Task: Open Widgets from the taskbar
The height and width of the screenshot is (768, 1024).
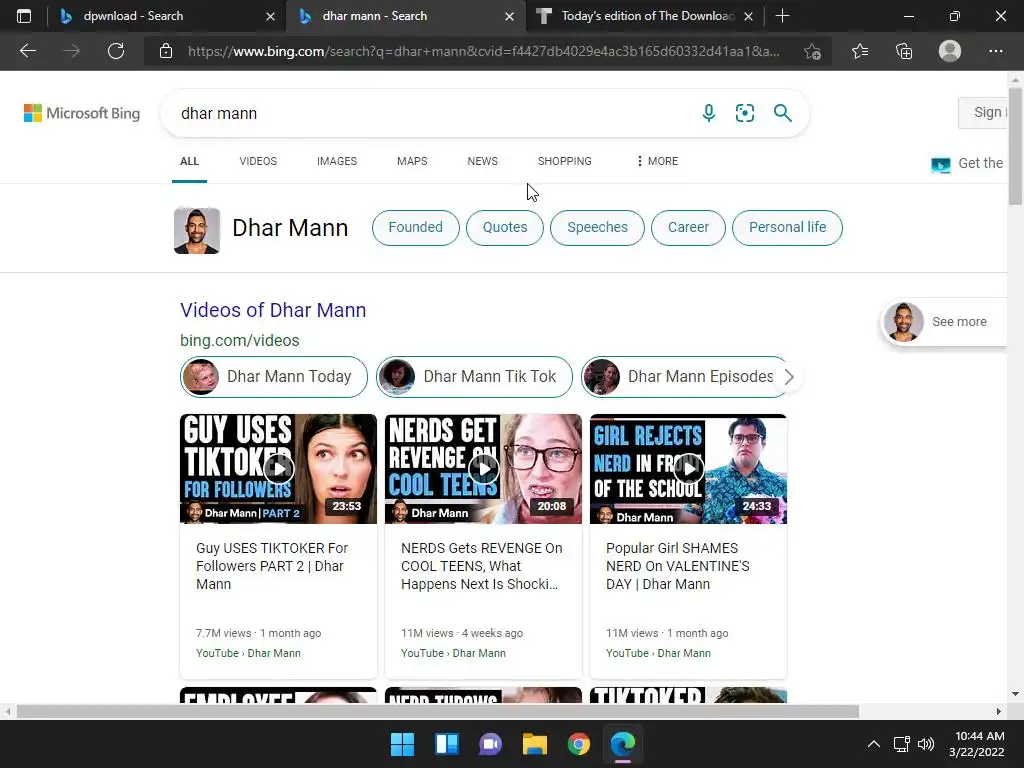Action: click(x=447, y=744)
